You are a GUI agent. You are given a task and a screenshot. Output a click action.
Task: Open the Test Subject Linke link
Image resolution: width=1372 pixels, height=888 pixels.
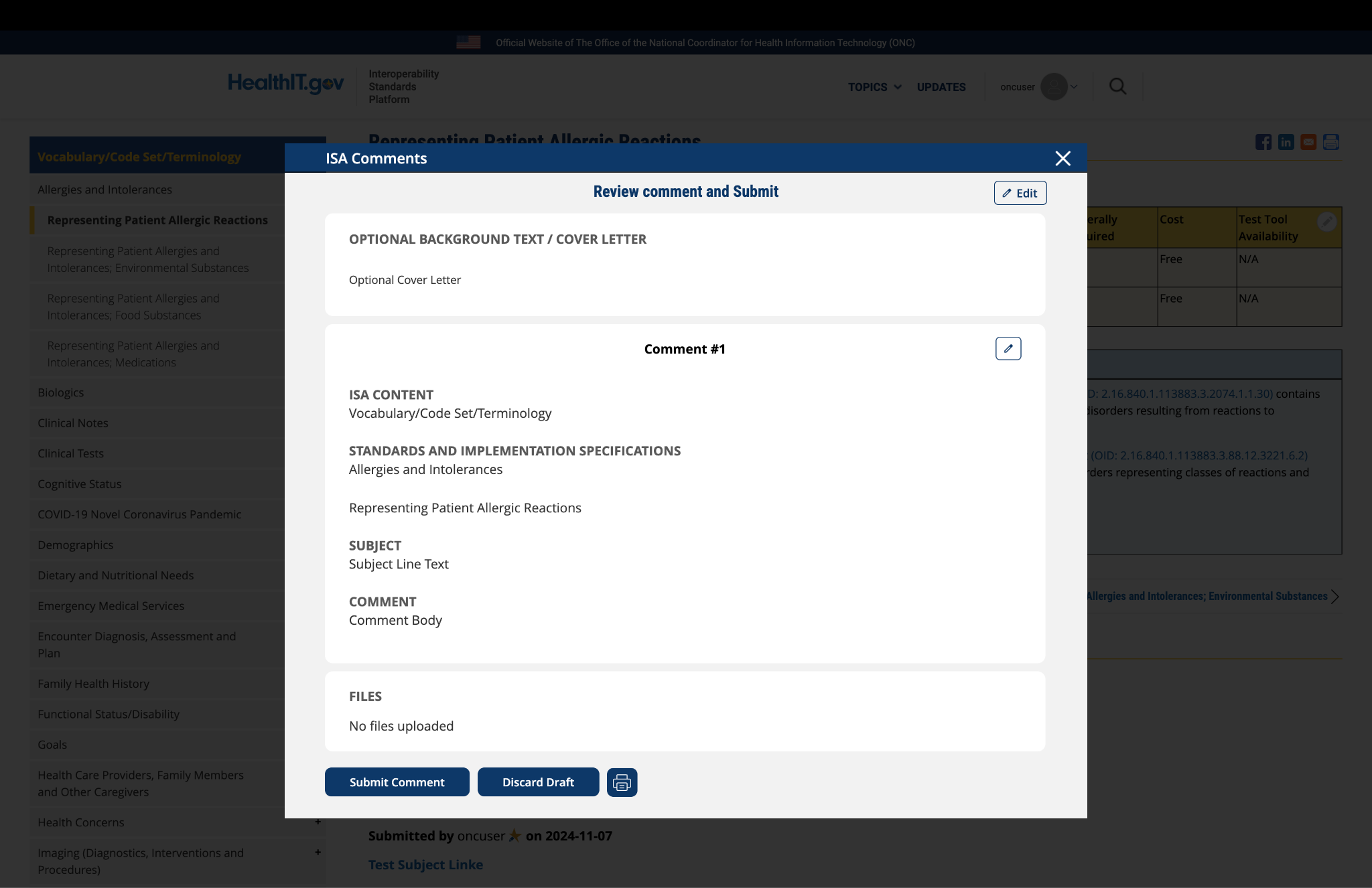[425, 865]
